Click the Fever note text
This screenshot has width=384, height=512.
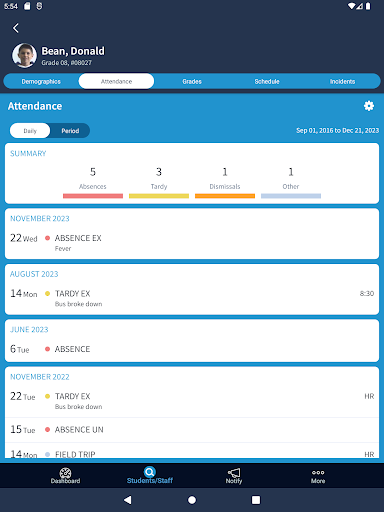pyautogui.click(x=63, y=249)
